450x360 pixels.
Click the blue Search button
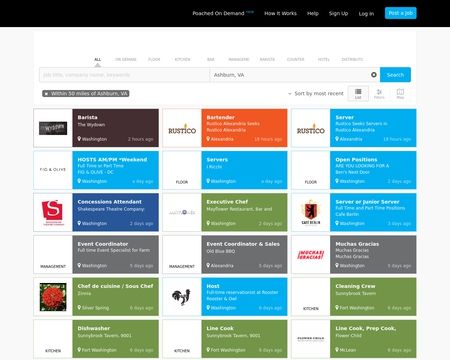(395, 75)
